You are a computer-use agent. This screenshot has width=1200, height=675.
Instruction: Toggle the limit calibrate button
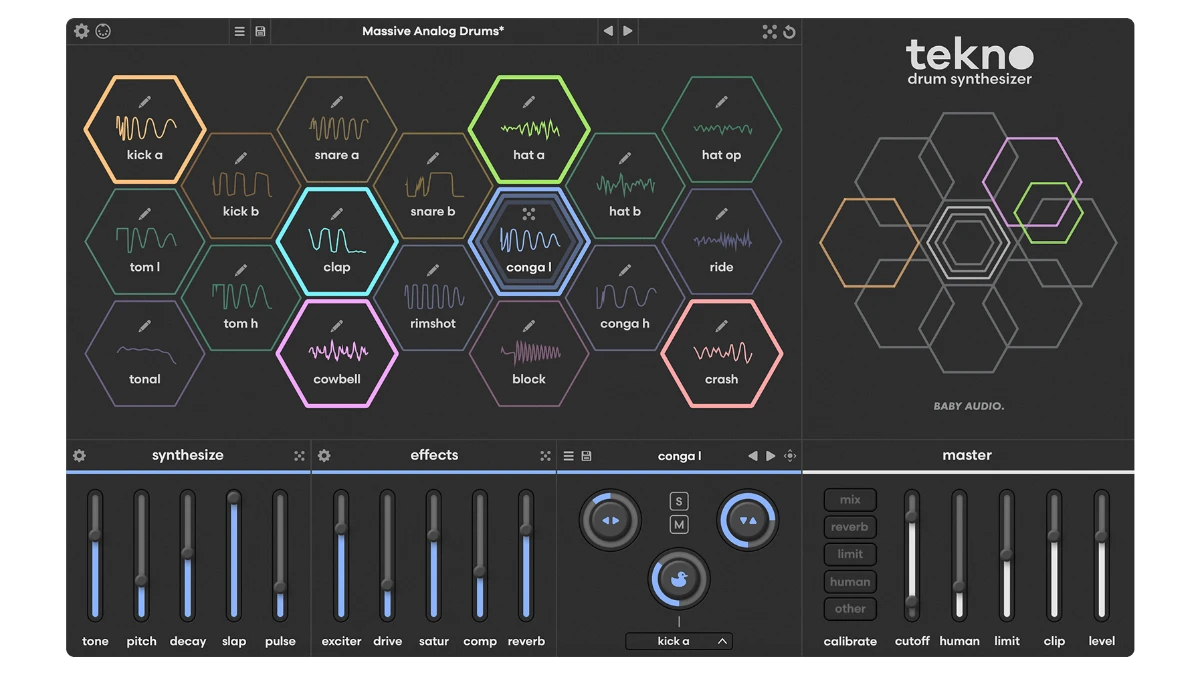[x=850, y=554]
